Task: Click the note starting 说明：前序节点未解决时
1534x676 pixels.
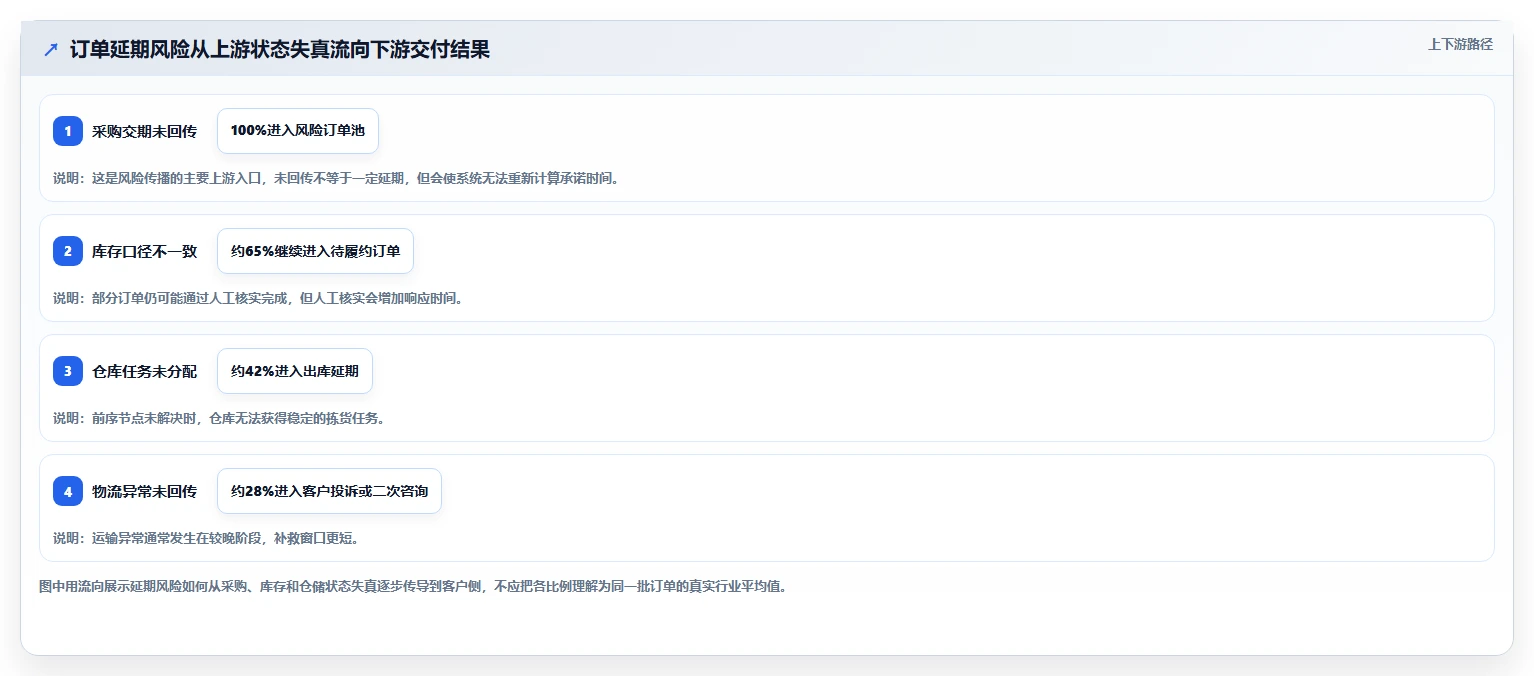Action: [219, 418]
